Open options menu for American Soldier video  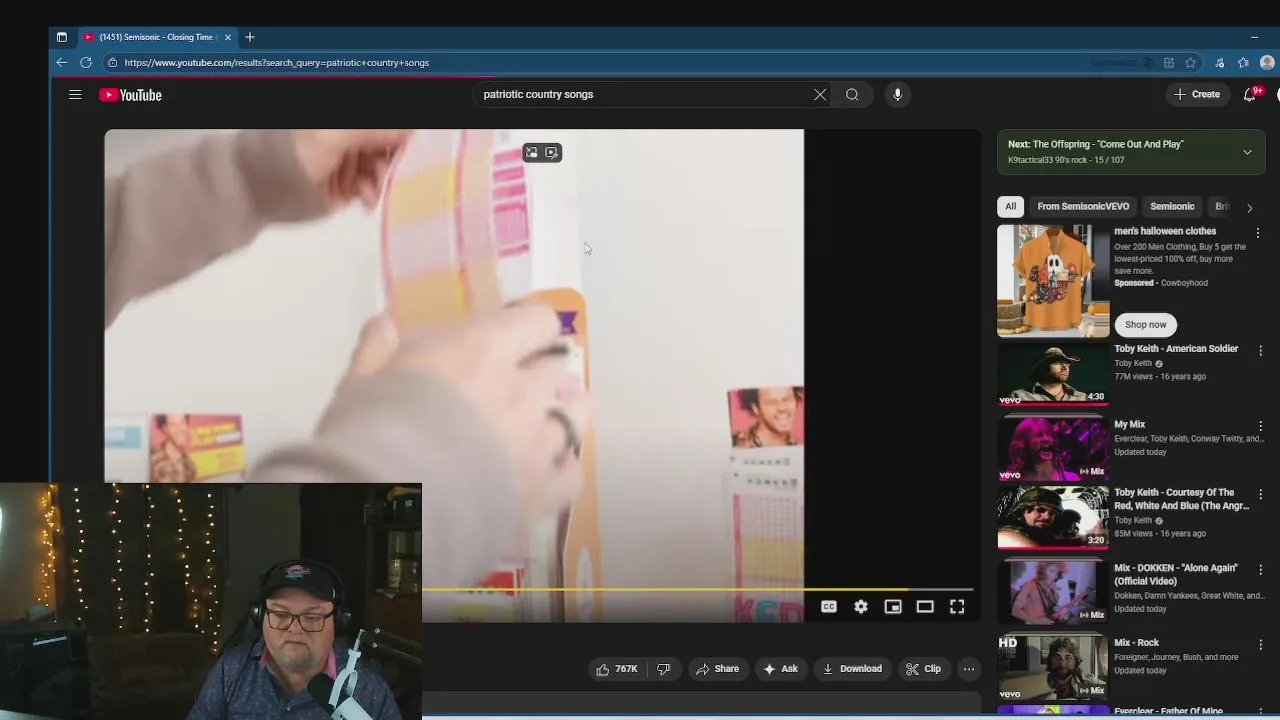(1260, 351)
